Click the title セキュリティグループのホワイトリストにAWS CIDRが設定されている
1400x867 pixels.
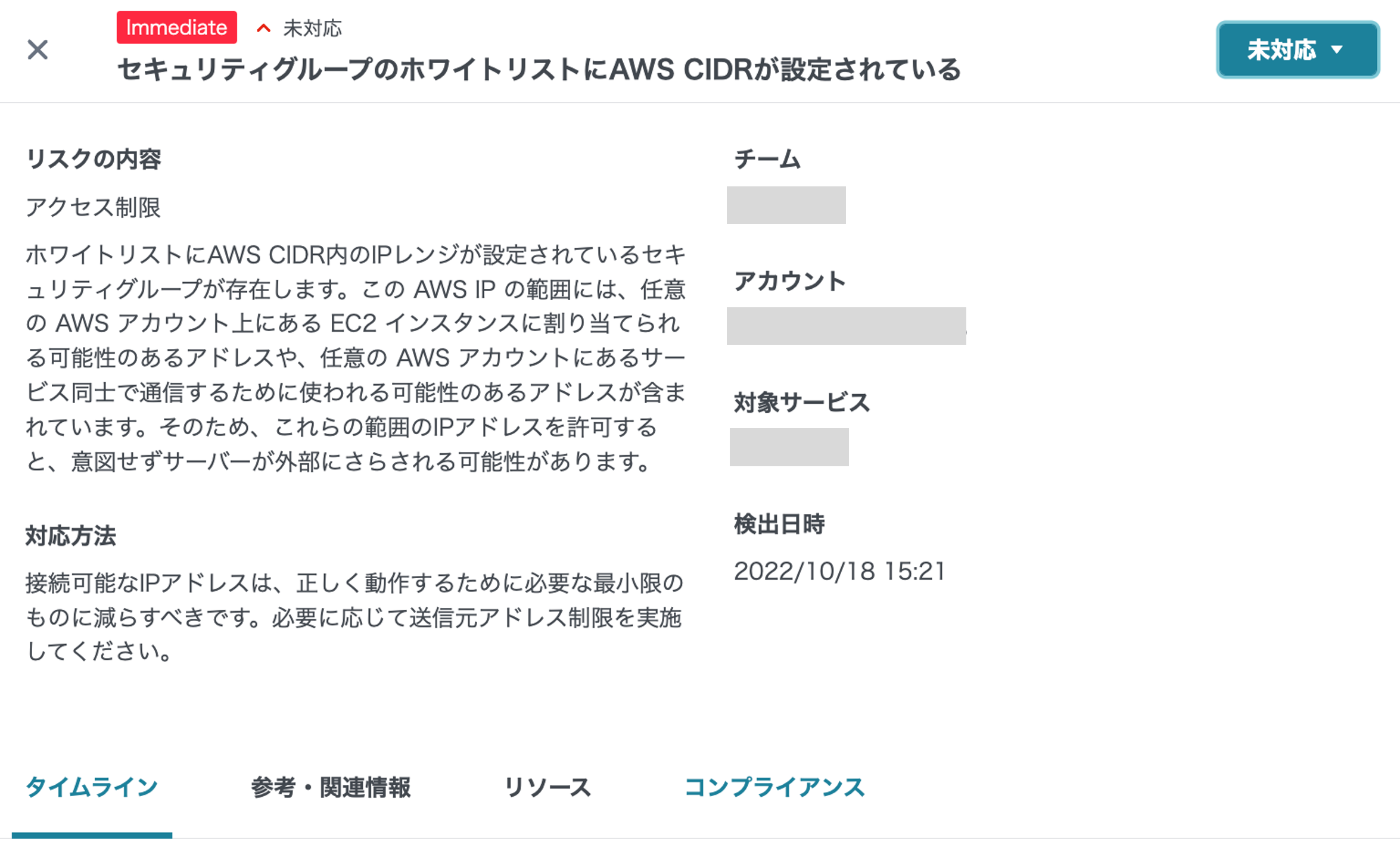coord(539,70)
